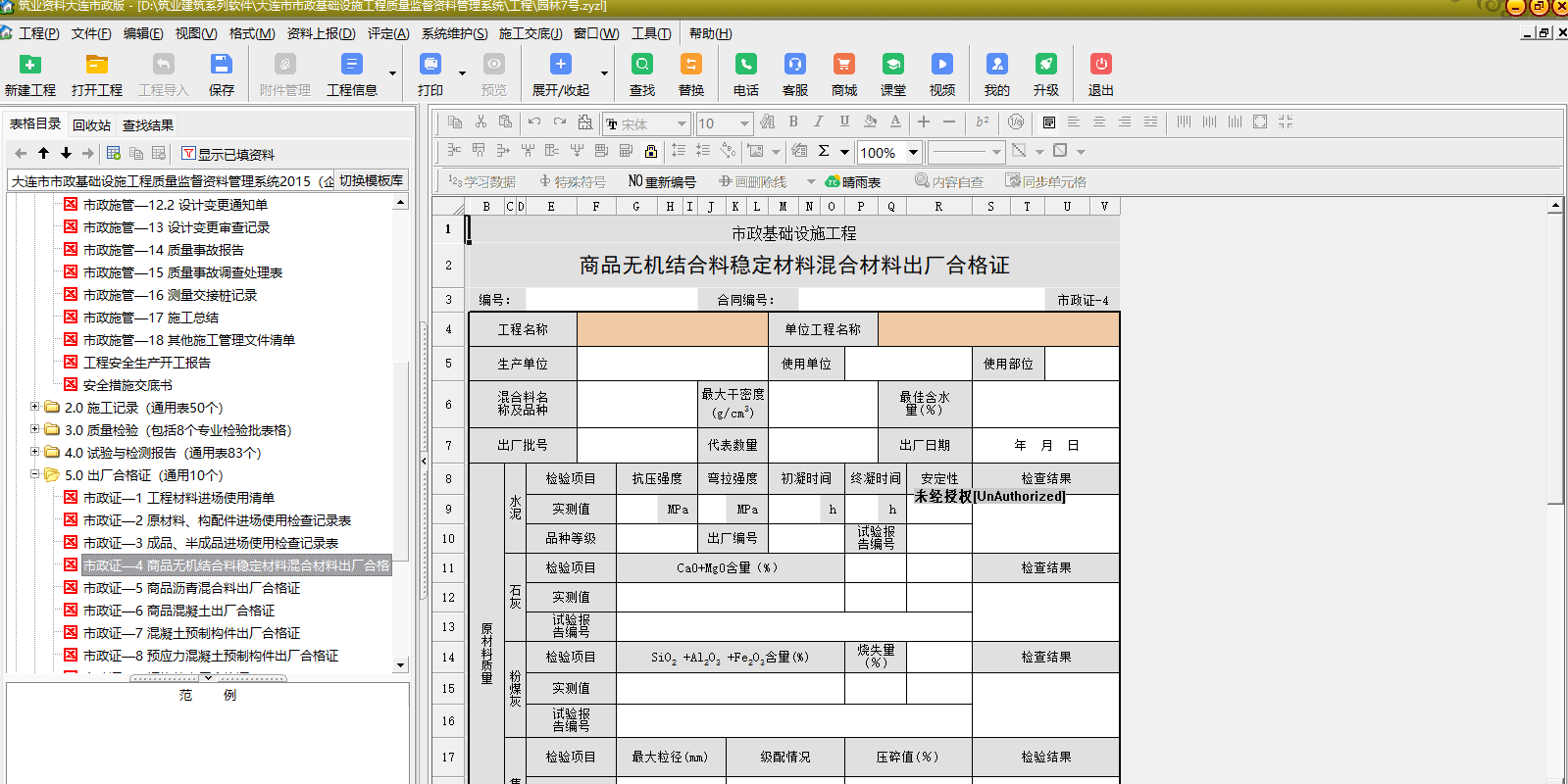This screenshot has height=784, width=1568.
Task: Expand the 3.0 质量检验 tree folder
Action: click(x=35, y=429)
